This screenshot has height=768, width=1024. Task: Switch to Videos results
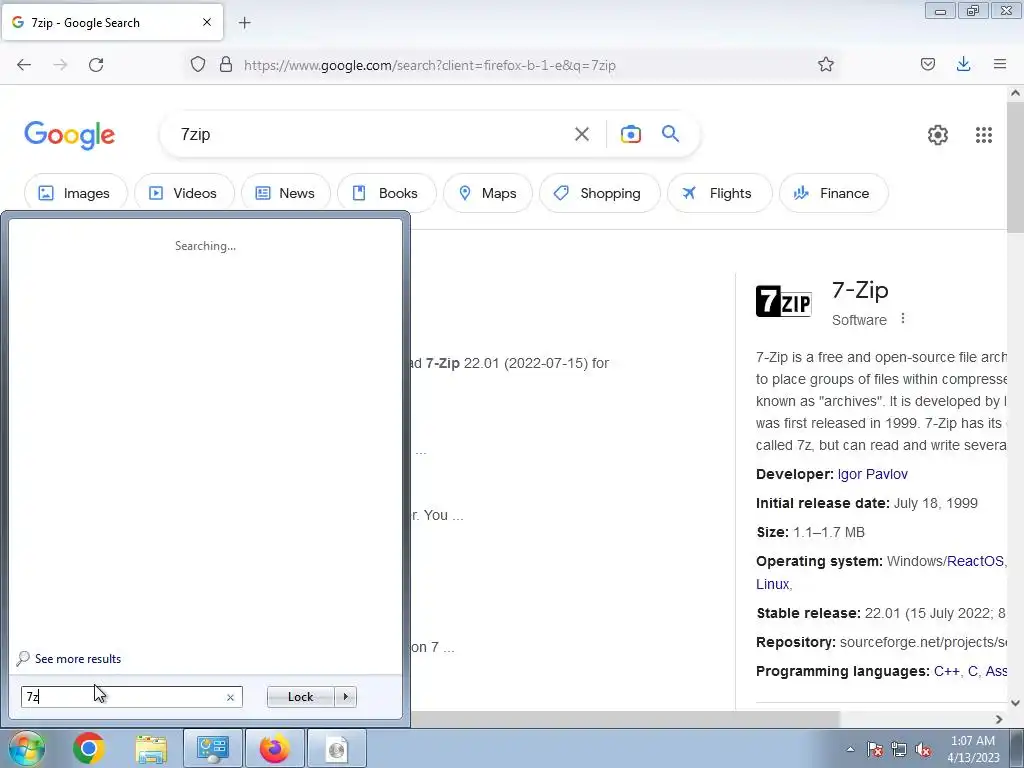point(184,193)
